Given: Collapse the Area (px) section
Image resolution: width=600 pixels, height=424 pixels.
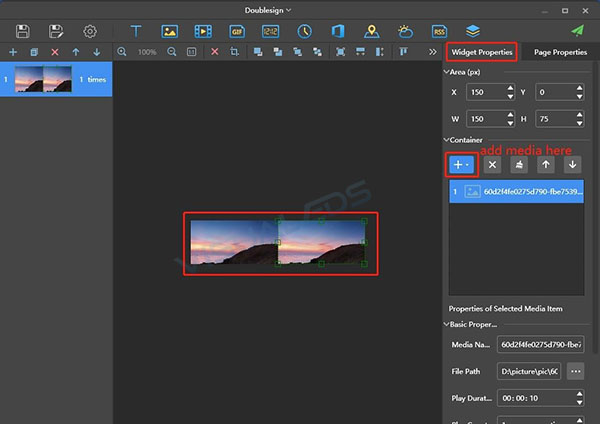Looking at the screenshot, I should pyautogui.click(x=446, y=72).
